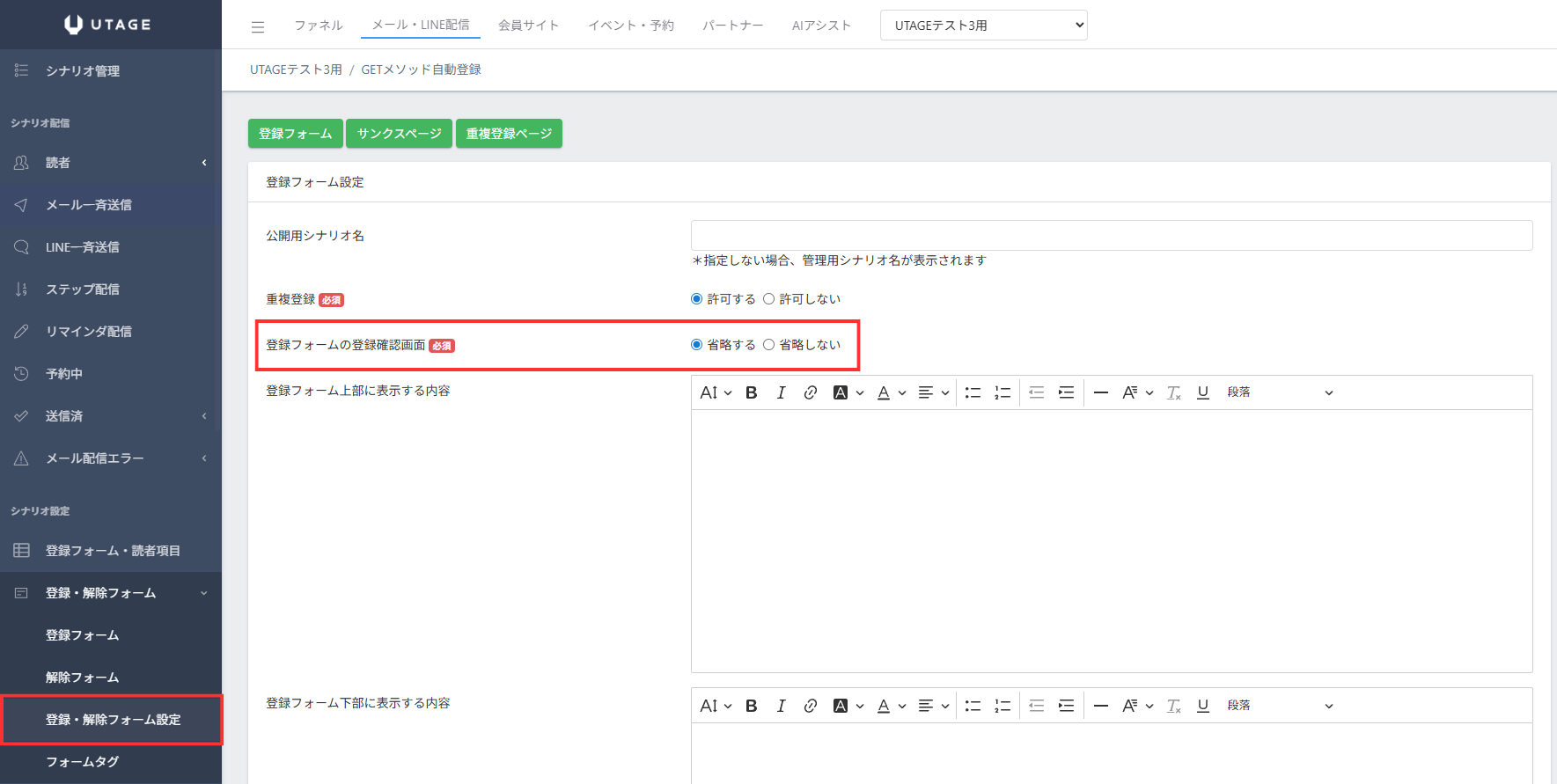The width and height of the screenshot is (1557, 784).
Task: Select 許可しない for 重複登録
Action: (x=769, y=299)
